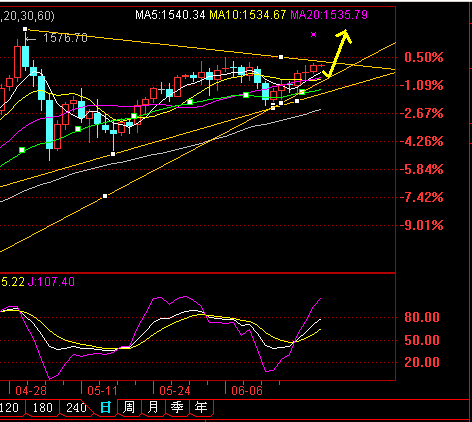Click the J:107.40 KDJ indicator value
This screenshot has width=472, height=422.
tap(51, 282)
